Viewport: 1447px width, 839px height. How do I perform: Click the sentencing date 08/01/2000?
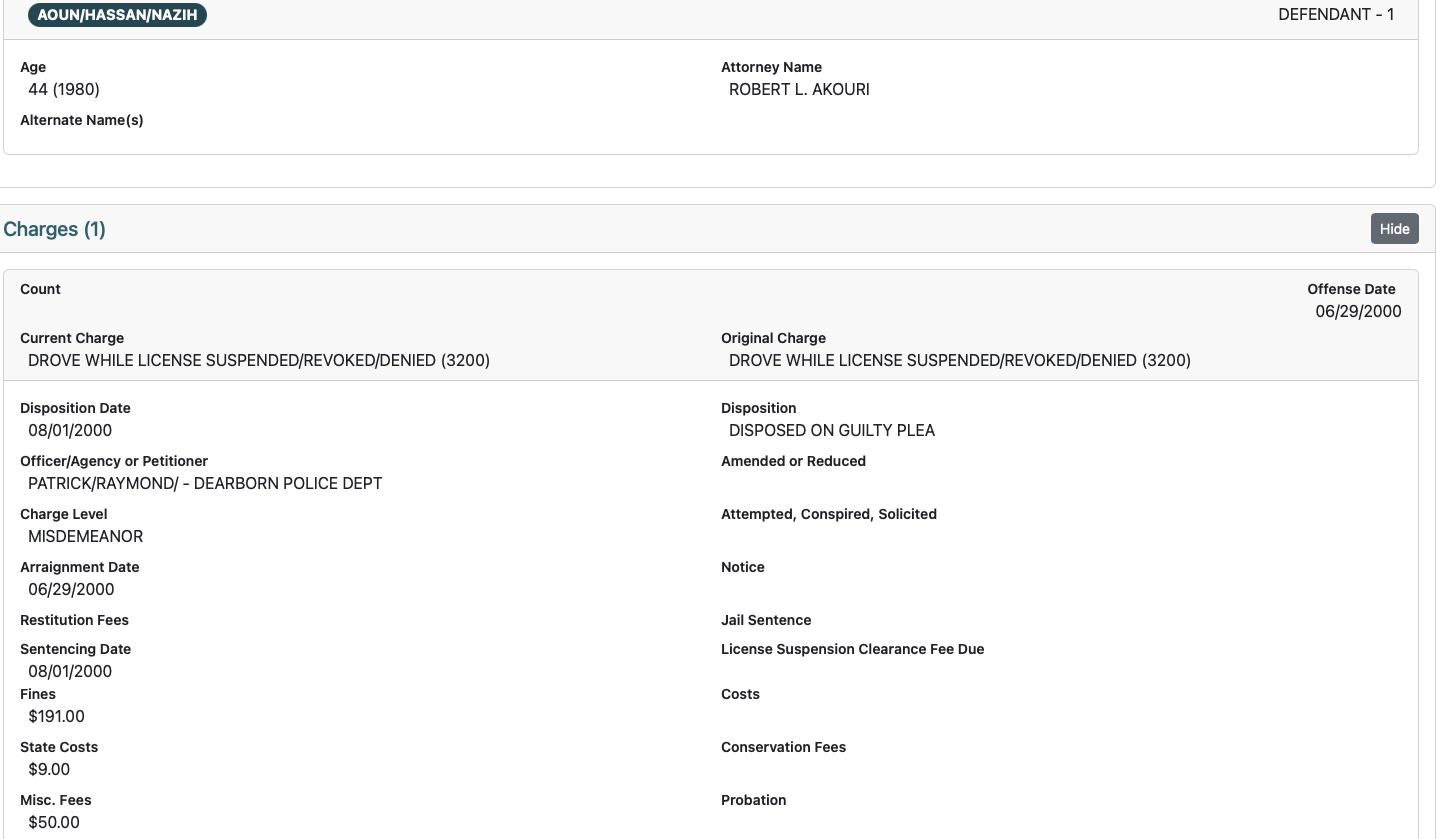(x=70, y=671)
